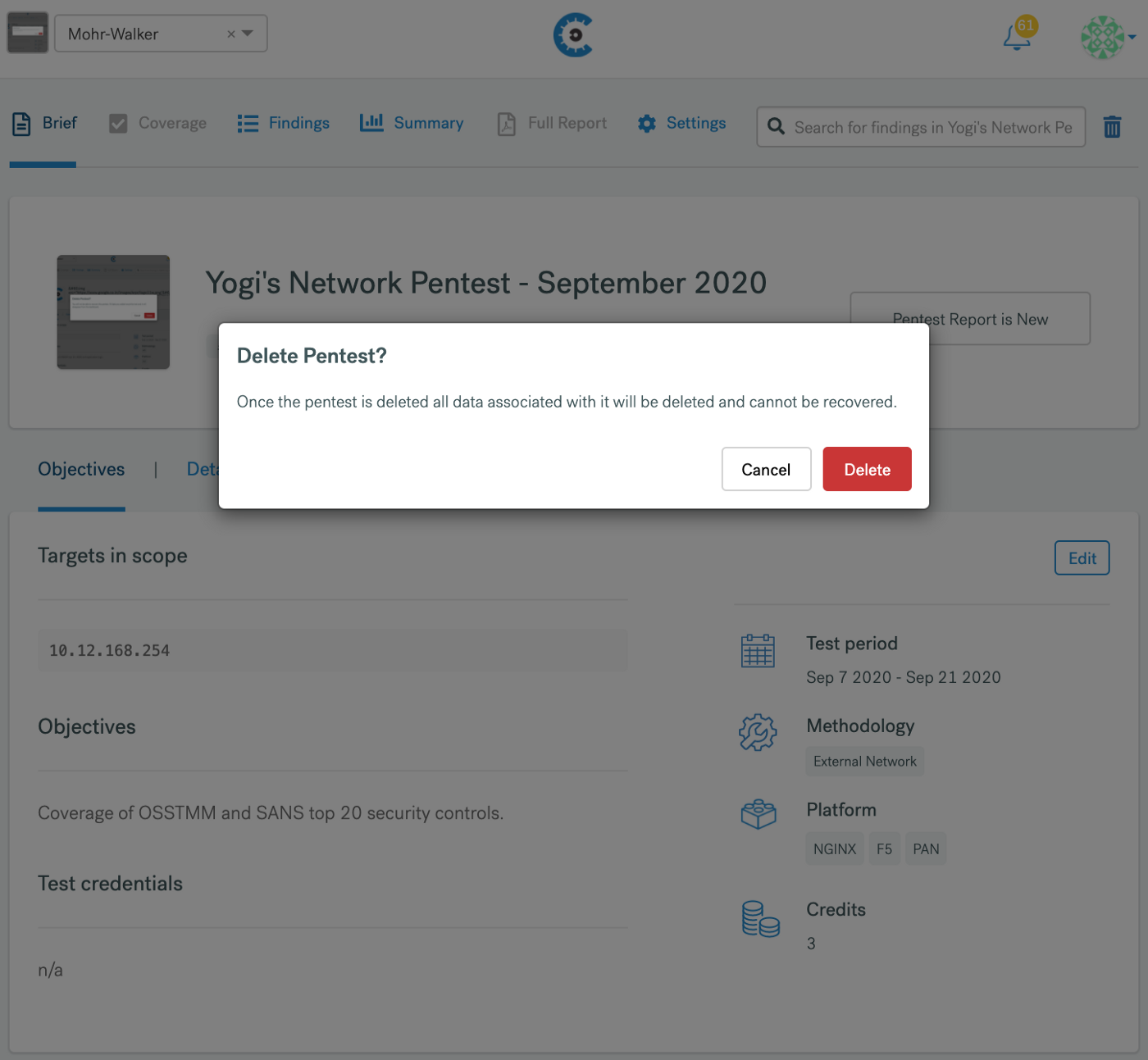Click the platform brick icon

pyautogui.click(x=758, y=814)
